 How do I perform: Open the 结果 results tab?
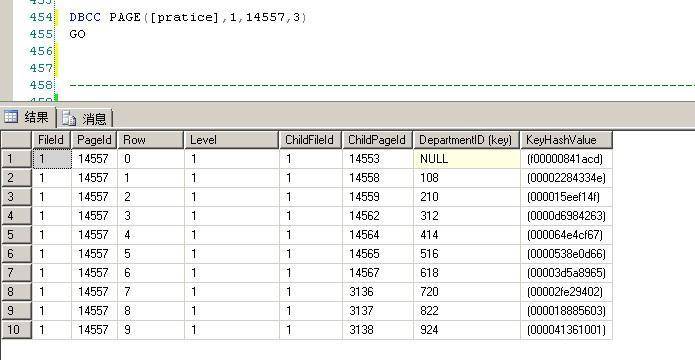(28, 117)
